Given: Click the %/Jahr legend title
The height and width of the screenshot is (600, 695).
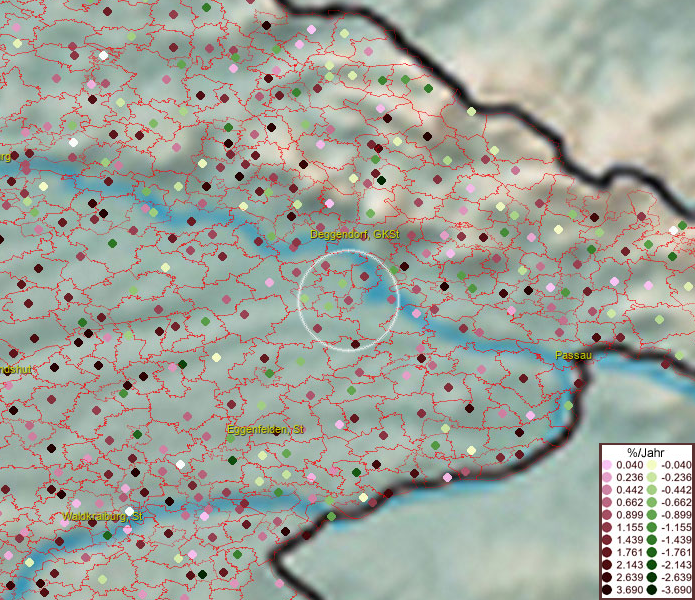Looking at the screenshot, I should point(646,452).
